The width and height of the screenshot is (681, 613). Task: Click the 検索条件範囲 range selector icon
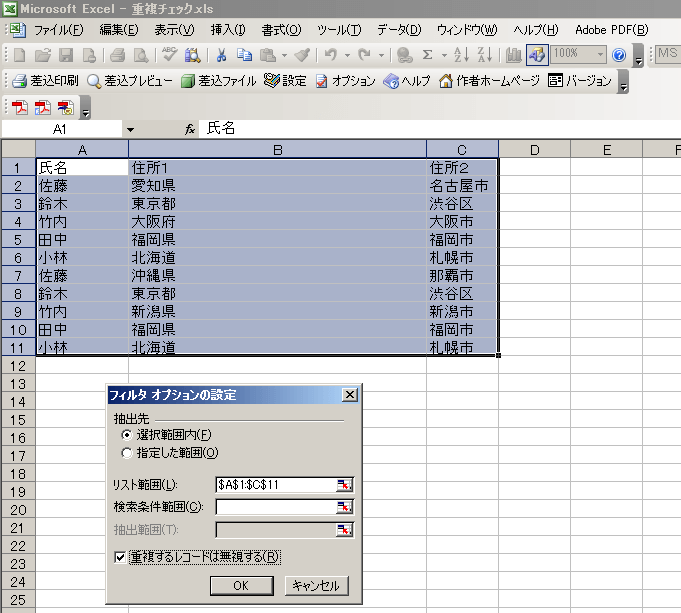pyautogui.click(x=344, y=507)
